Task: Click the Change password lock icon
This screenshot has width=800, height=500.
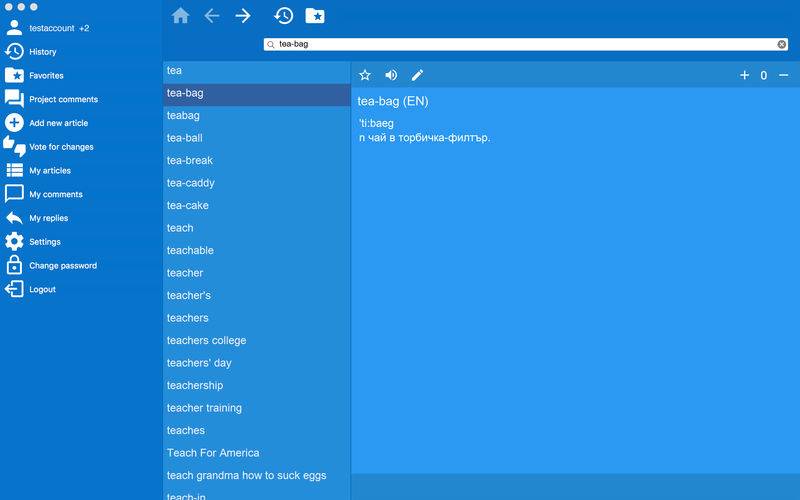Action: coord(14,265)
